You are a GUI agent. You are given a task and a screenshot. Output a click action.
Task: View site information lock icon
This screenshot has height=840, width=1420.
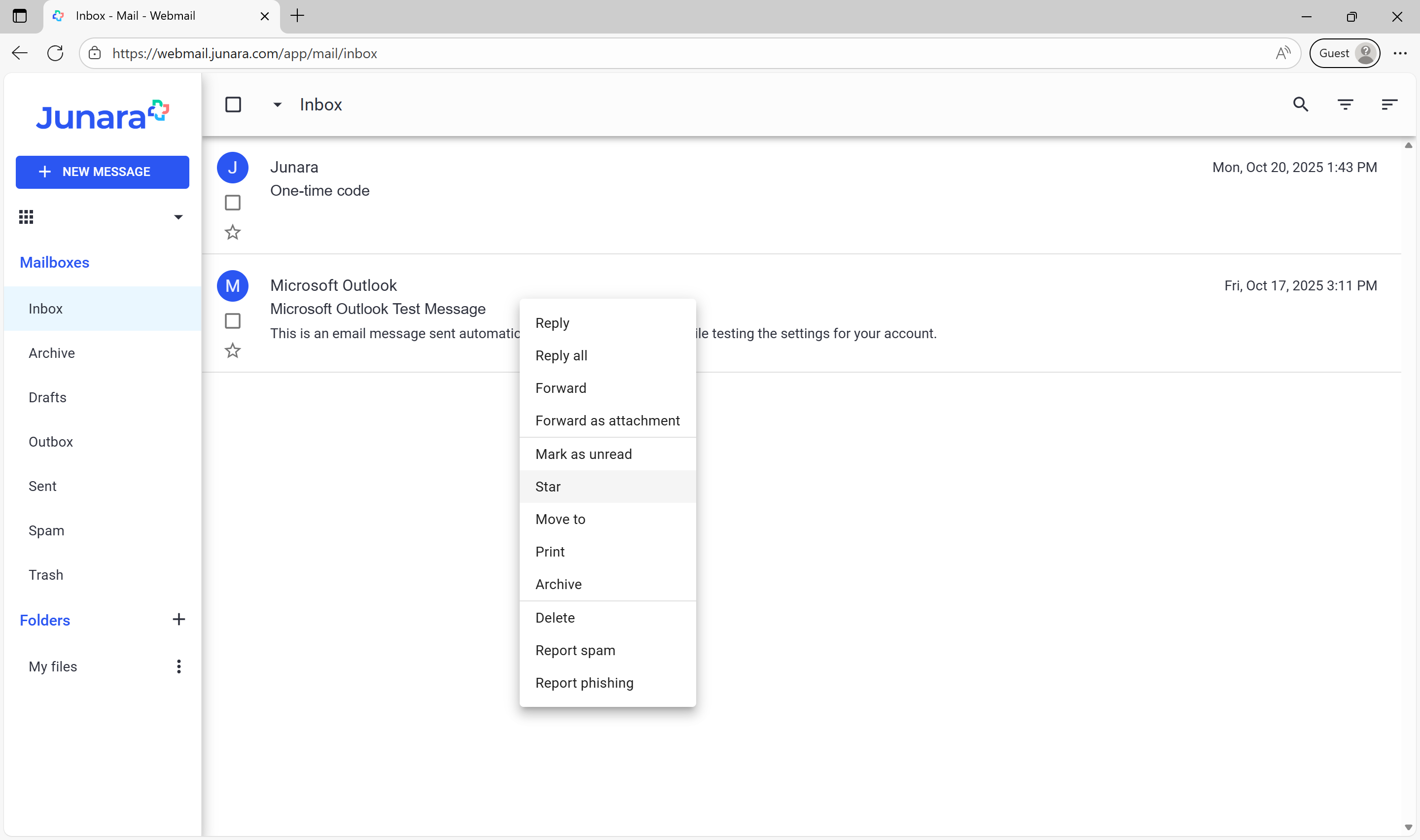pos(95,53)
